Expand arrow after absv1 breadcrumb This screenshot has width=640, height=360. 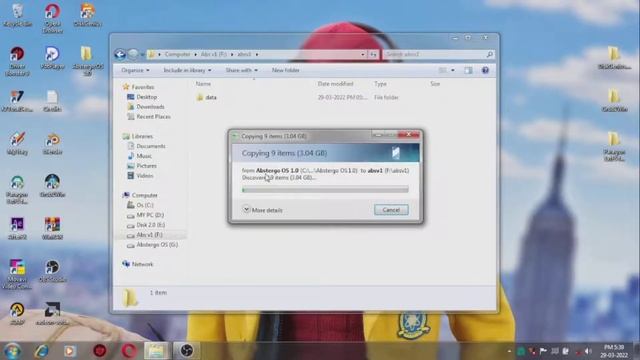click(x=257, y=54)
